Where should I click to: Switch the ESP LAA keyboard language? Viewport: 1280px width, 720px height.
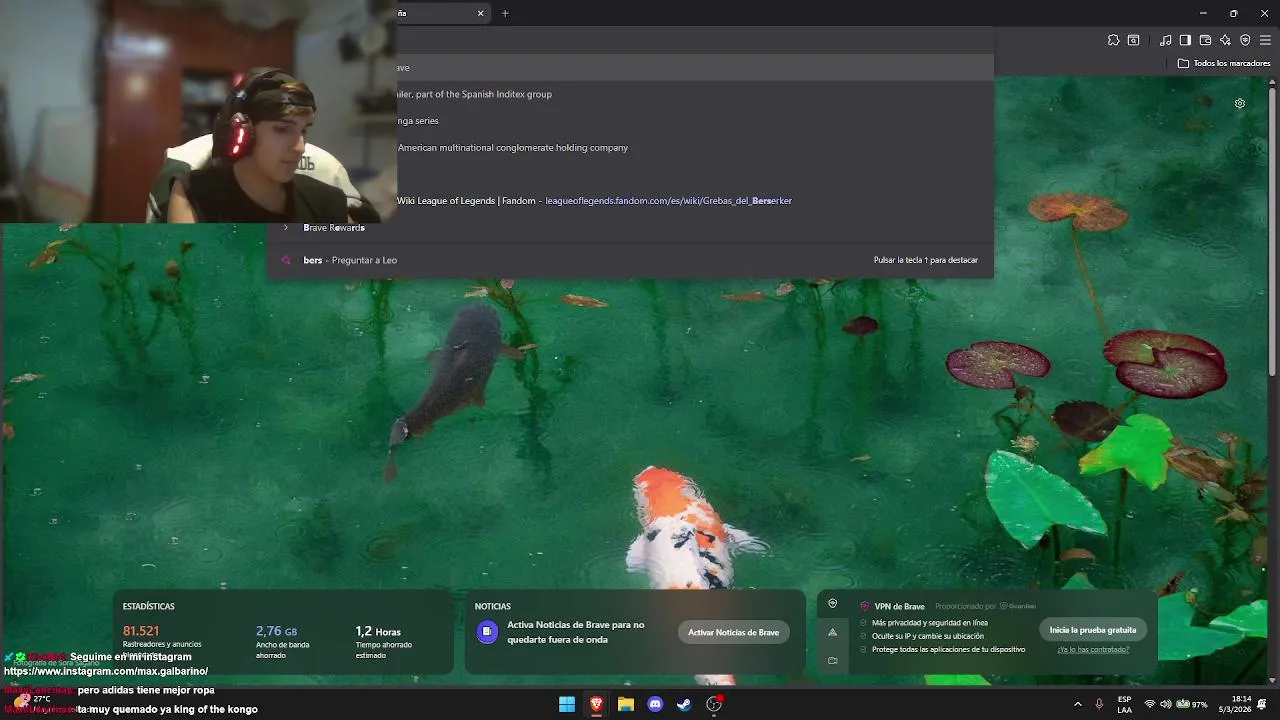point(1125,704)
